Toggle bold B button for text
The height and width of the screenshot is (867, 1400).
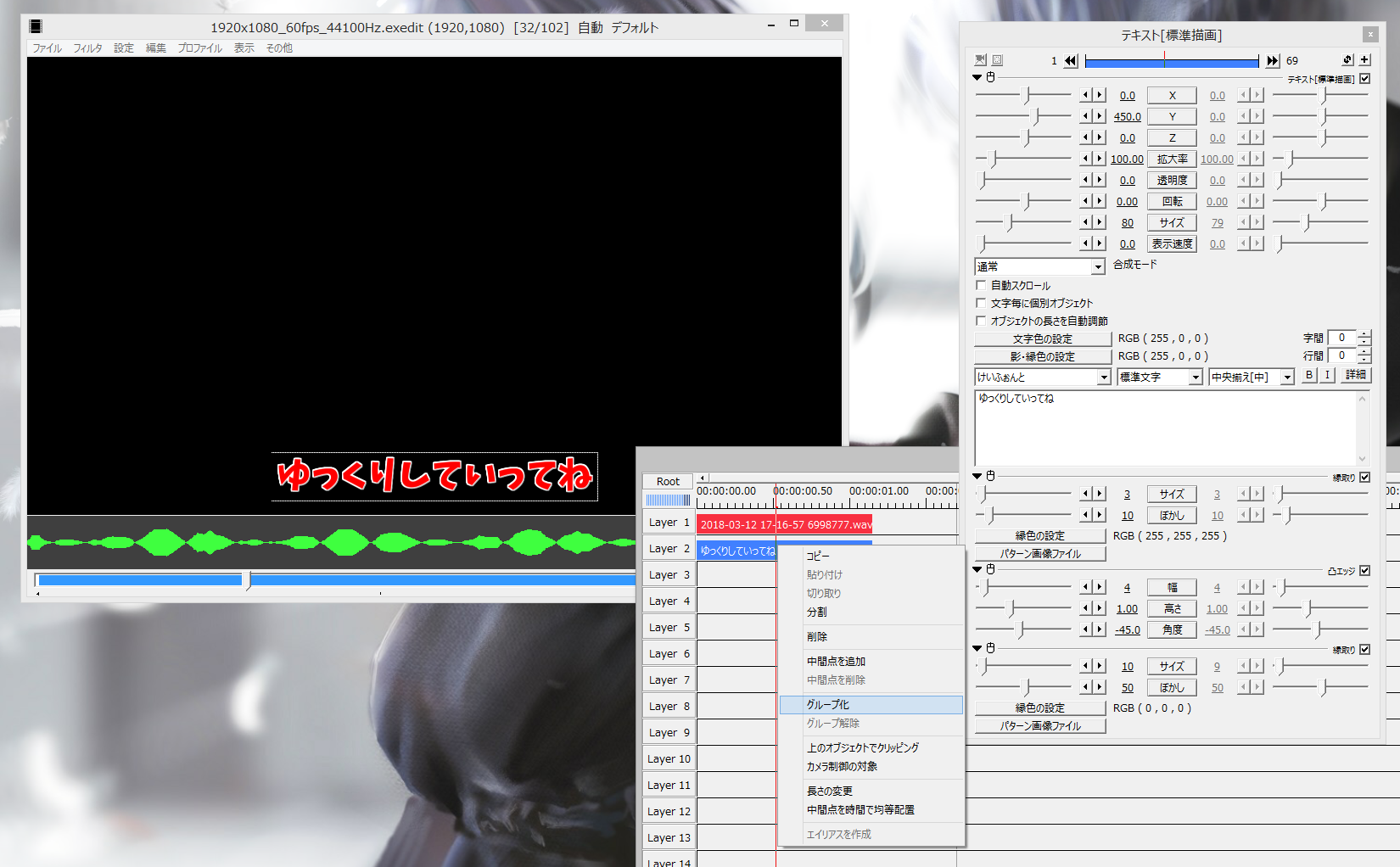[1309, 375]
